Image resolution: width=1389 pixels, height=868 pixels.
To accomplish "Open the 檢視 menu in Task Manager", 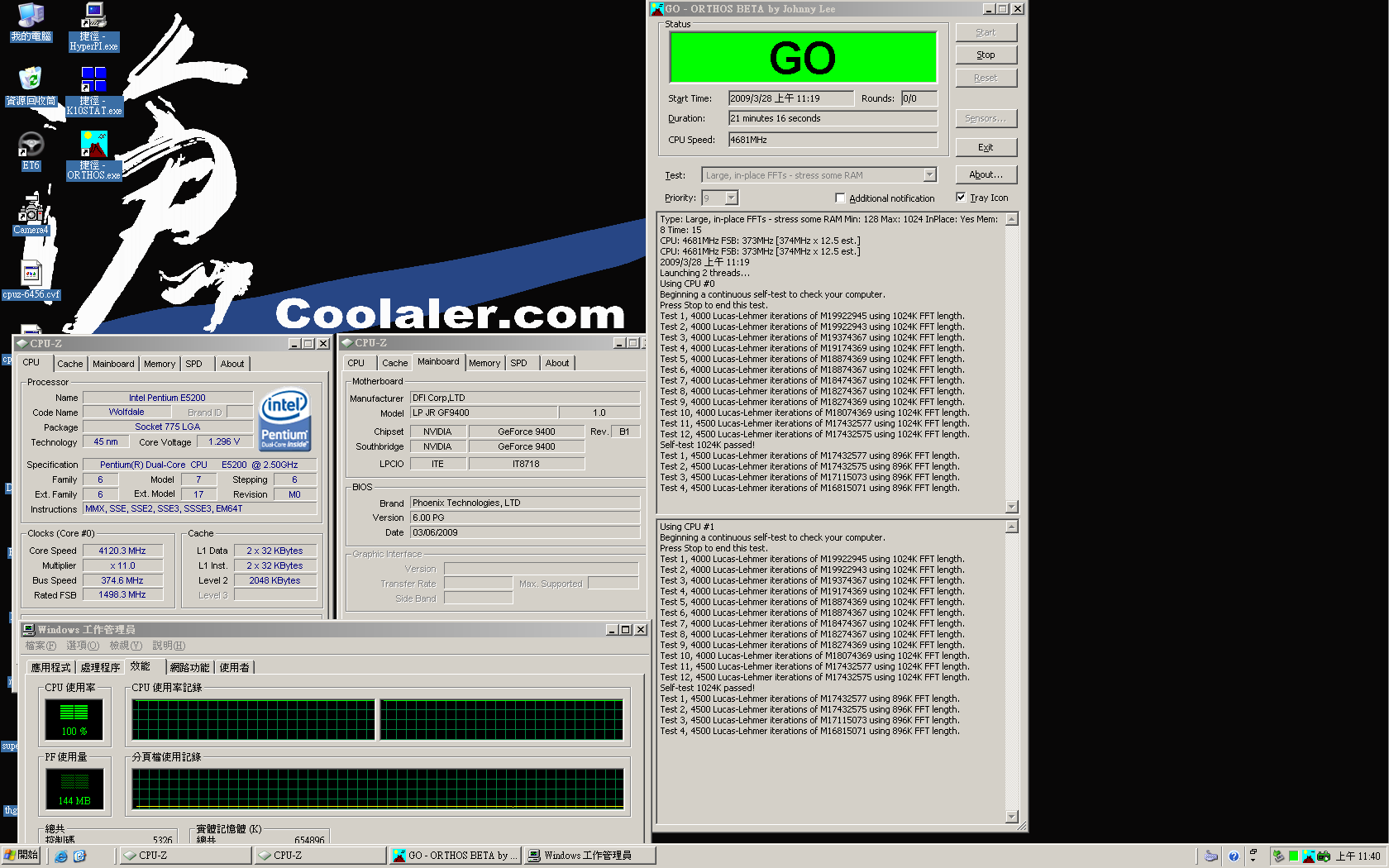I will click(126, 646).
